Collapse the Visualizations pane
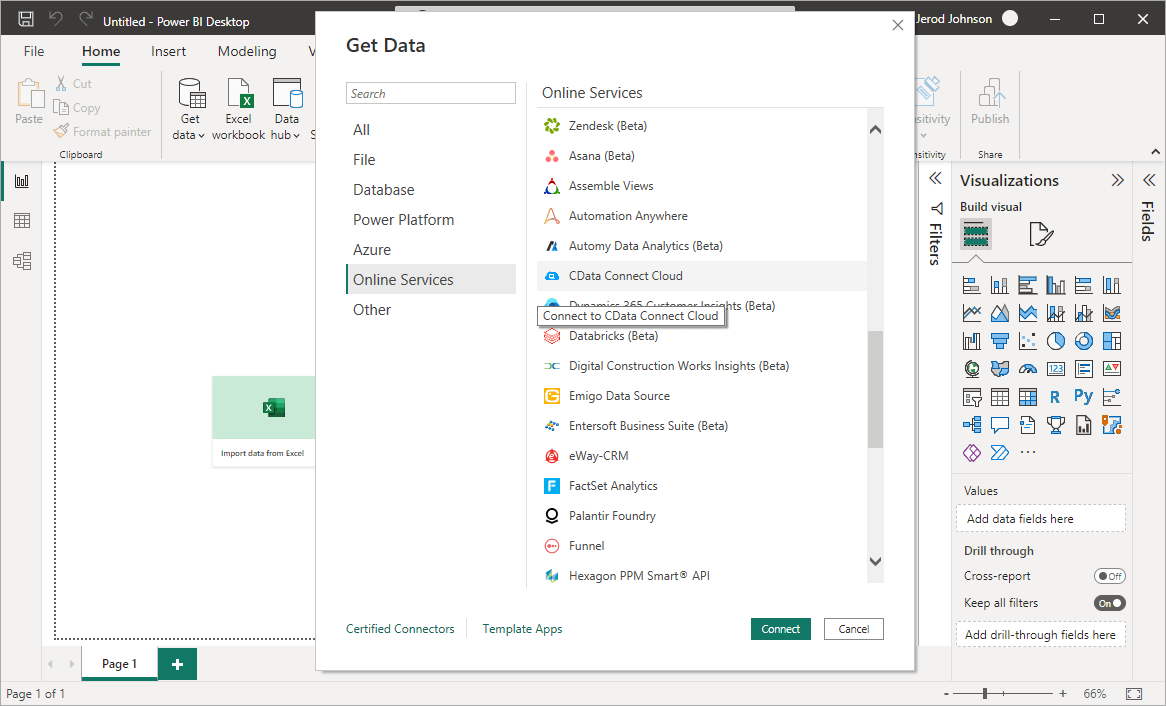The width and height of the screenshot is (1166, 706). pos(1117,180)
